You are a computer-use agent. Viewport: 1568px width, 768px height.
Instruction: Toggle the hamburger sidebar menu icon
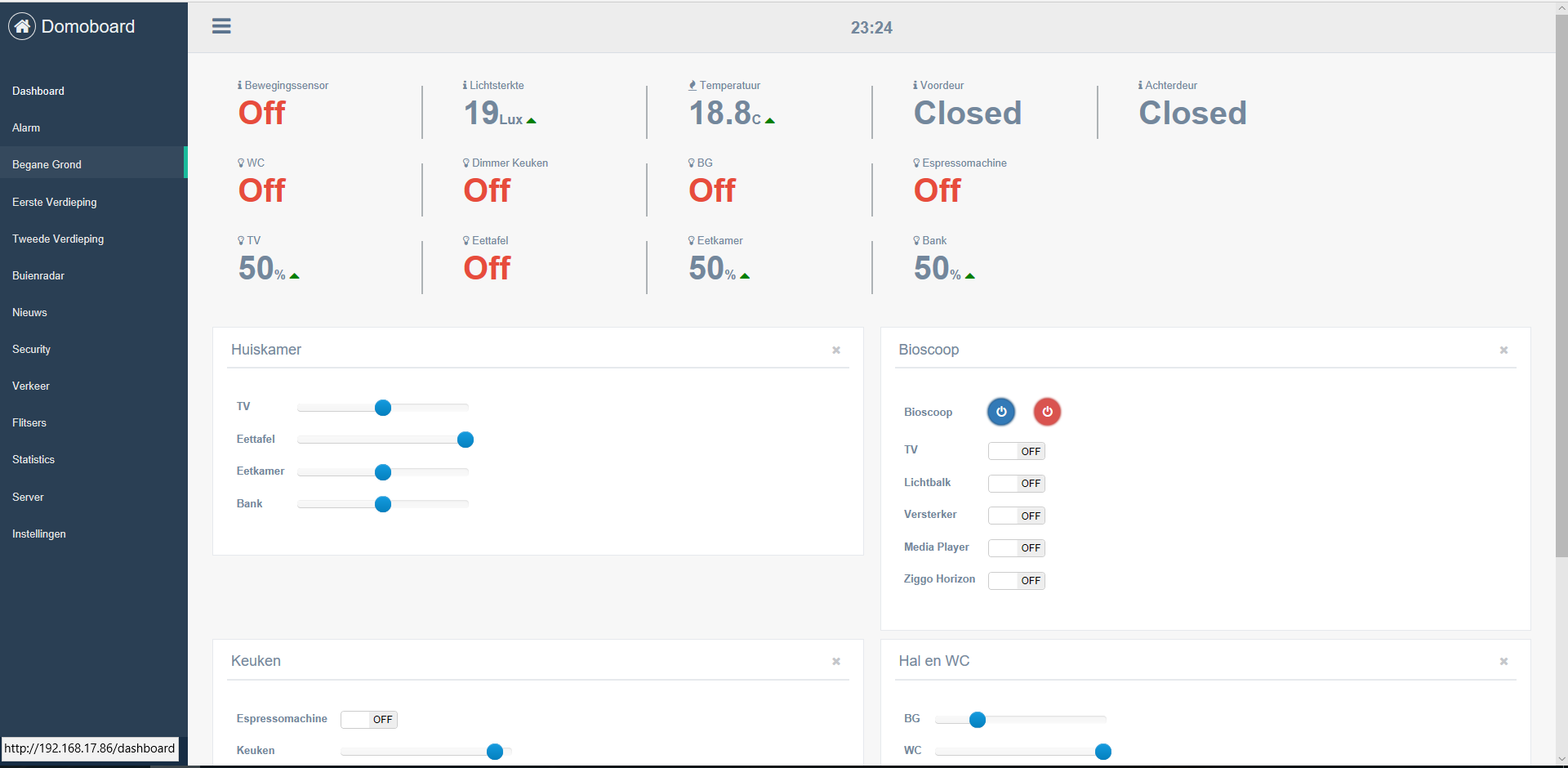pos(221,26)
